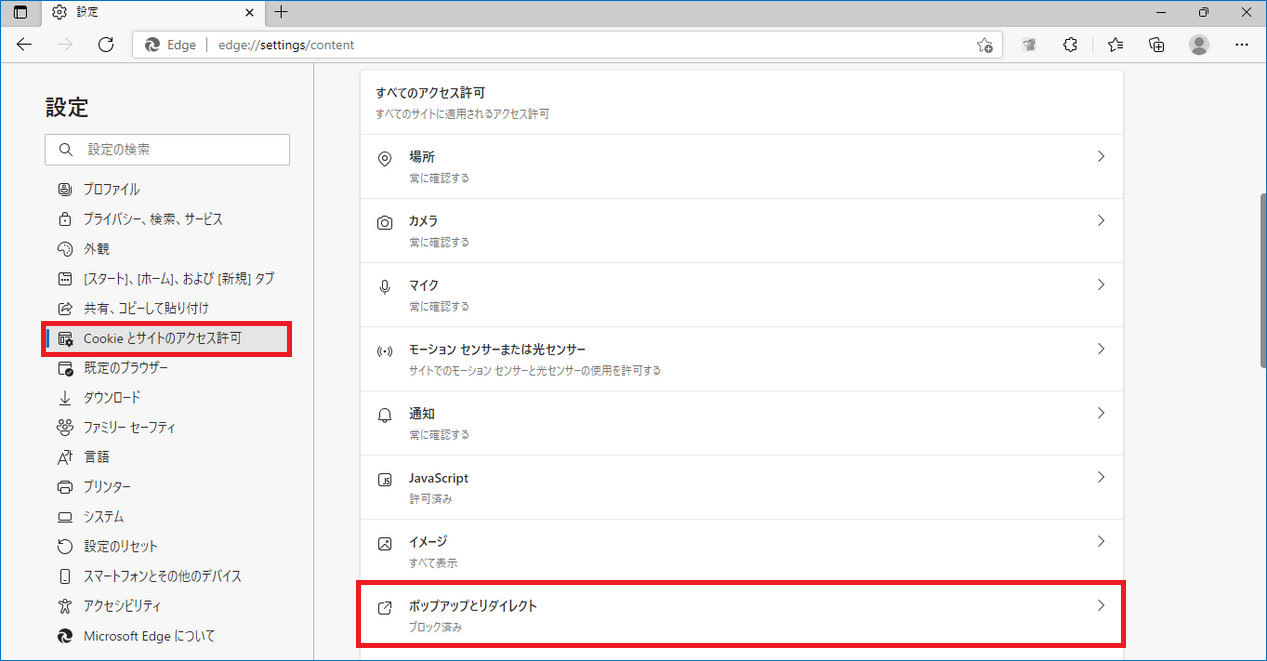The image size is (1267, 661).
Task: Click the microphone icon beside マイク
Action: (x=384, y=286)
